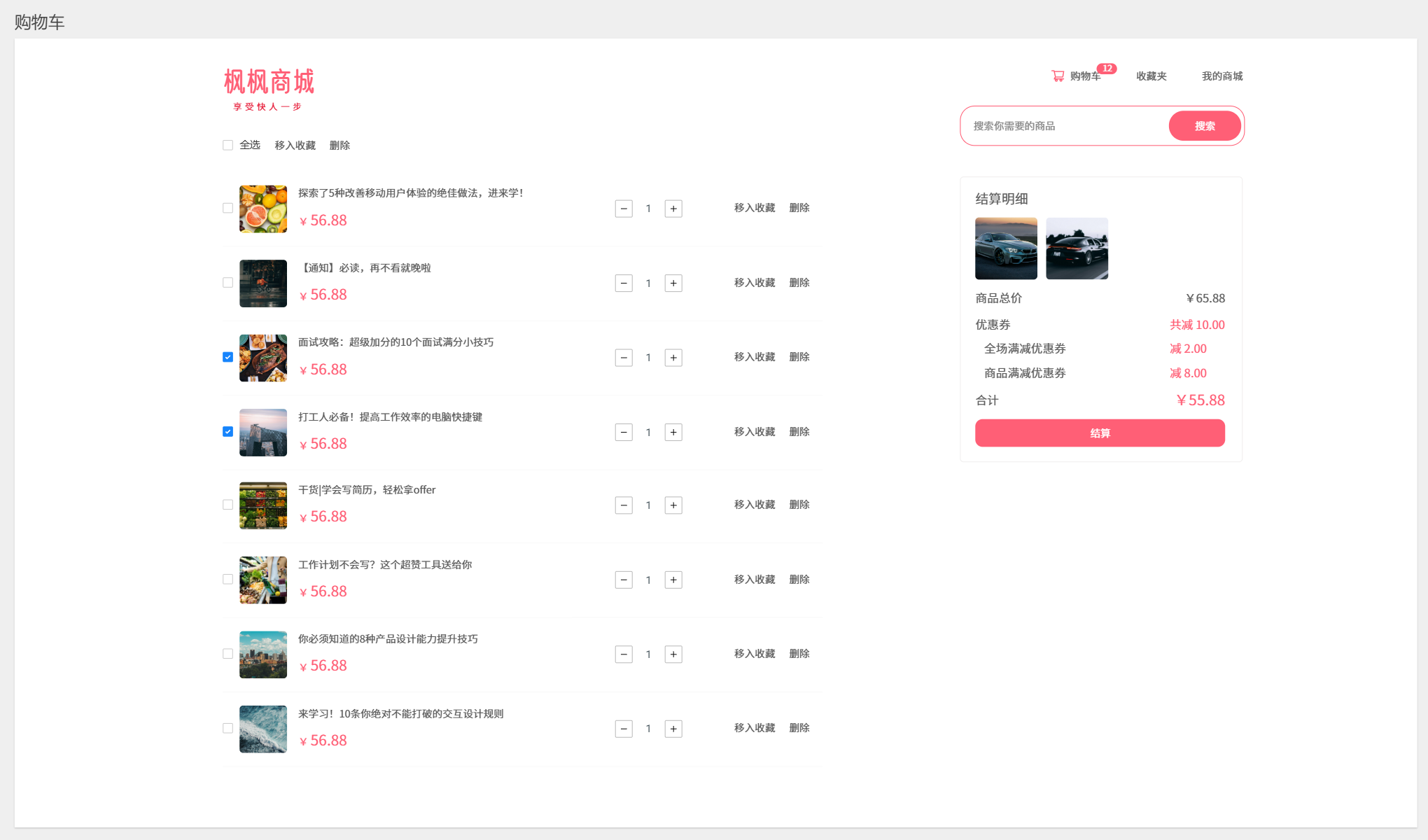Click the black sports car thumbnail
Viewport: 1428px width, 840px height.
click(1076, 248)
